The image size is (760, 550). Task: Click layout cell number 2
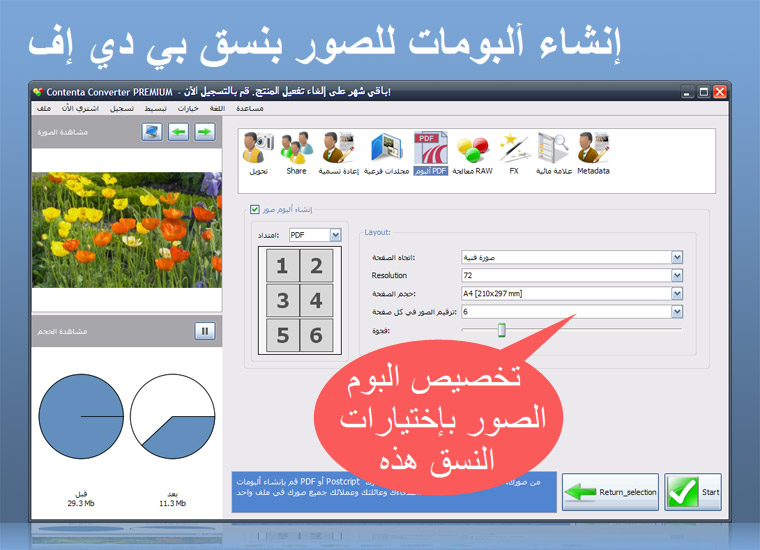317,266
